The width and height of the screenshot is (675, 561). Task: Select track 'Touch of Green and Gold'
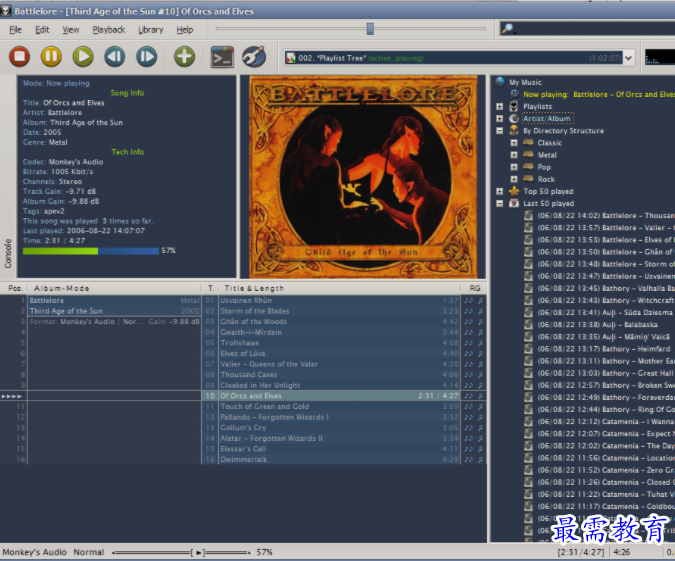(x=339, y=406)
